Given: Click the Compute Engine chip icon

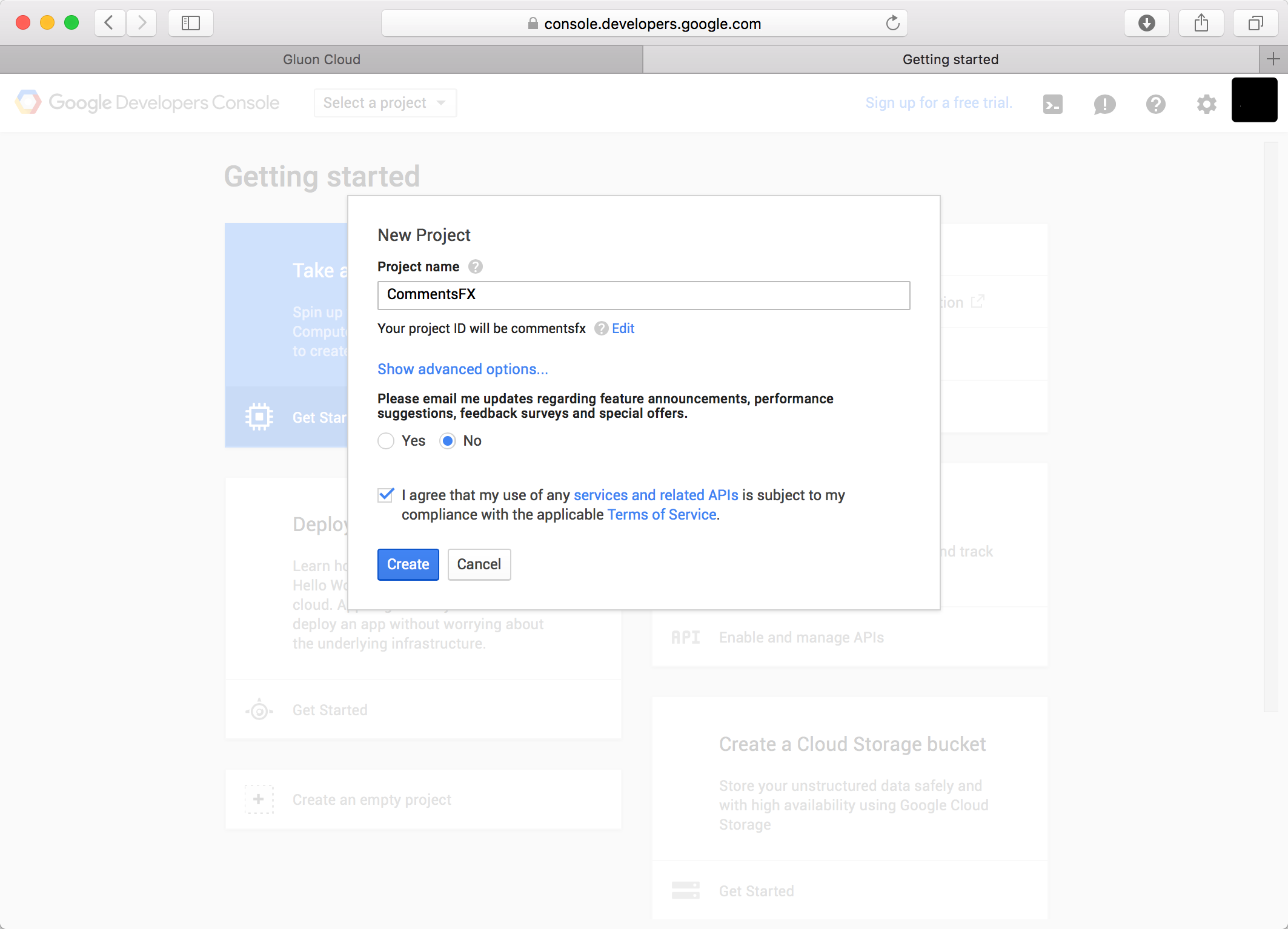Looking at the screenshot, I should [x=259, y=417].
